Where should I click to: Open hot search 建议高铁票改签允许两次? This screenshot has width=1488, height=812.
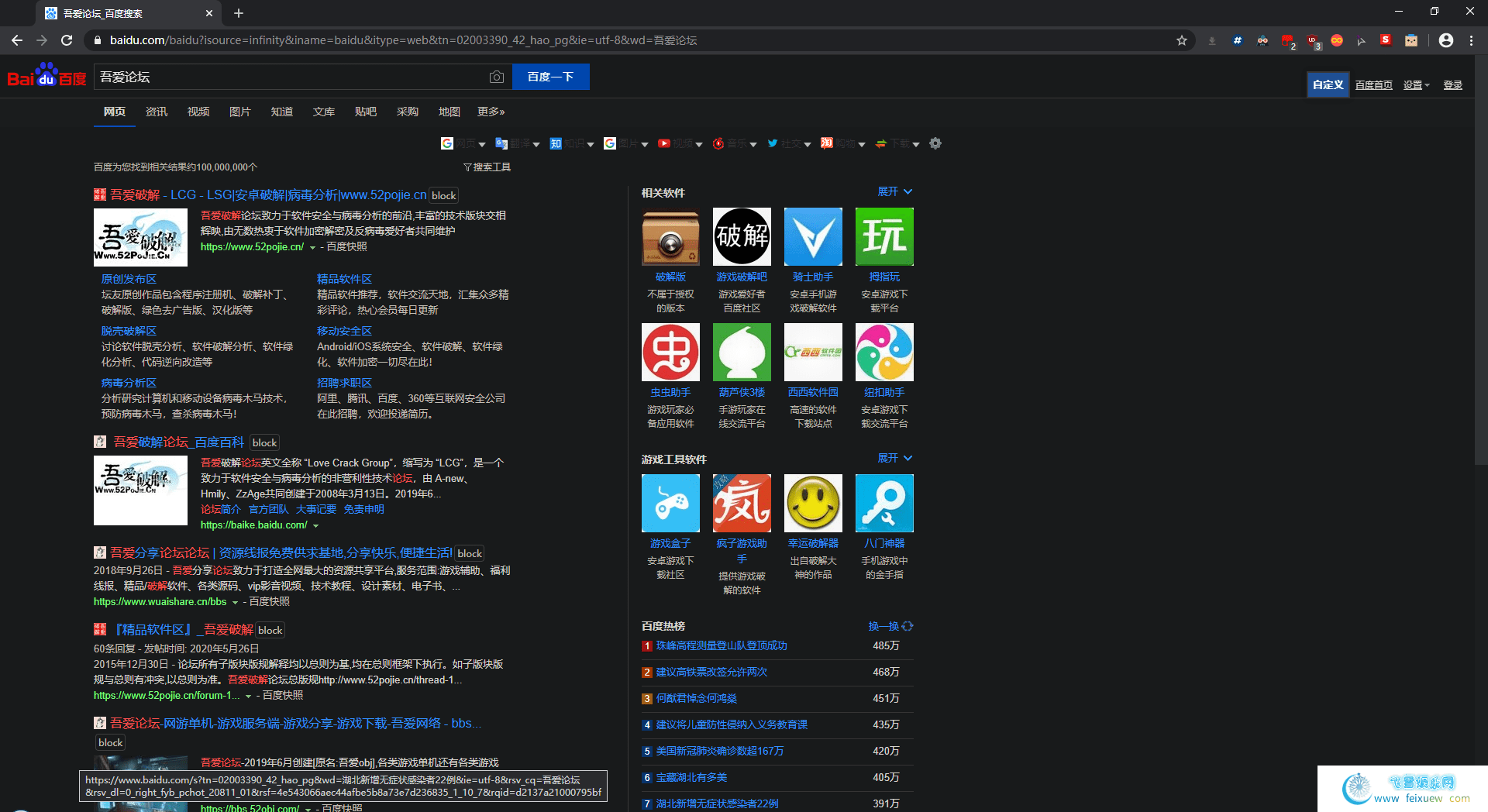pos(711,672)
